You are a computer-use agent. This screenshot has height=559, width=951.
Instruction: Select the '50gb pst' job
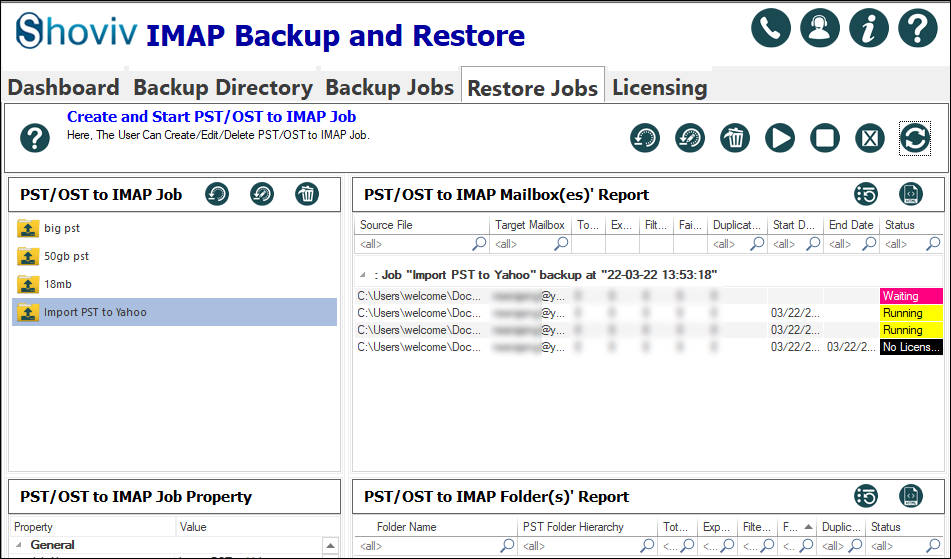point(174,256)
